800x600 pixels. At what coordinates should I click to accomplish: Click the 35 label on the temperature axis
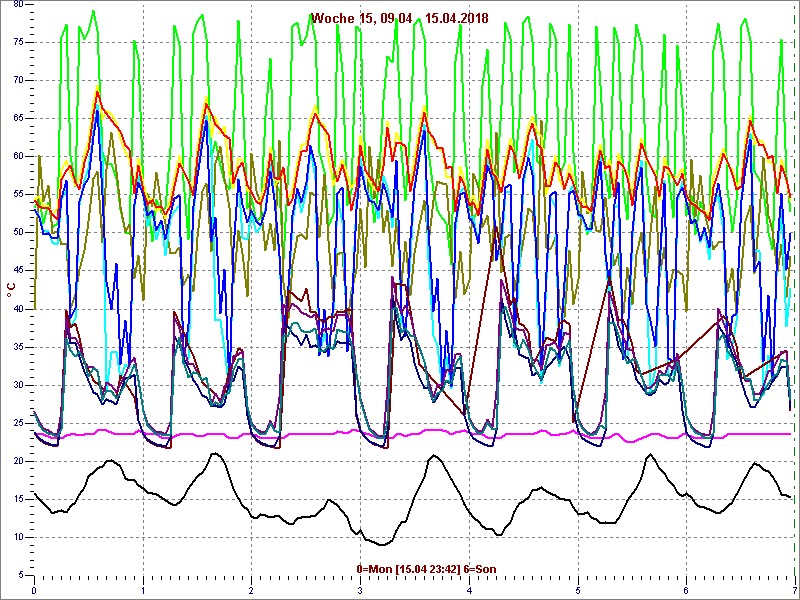(x=18, y=347)
